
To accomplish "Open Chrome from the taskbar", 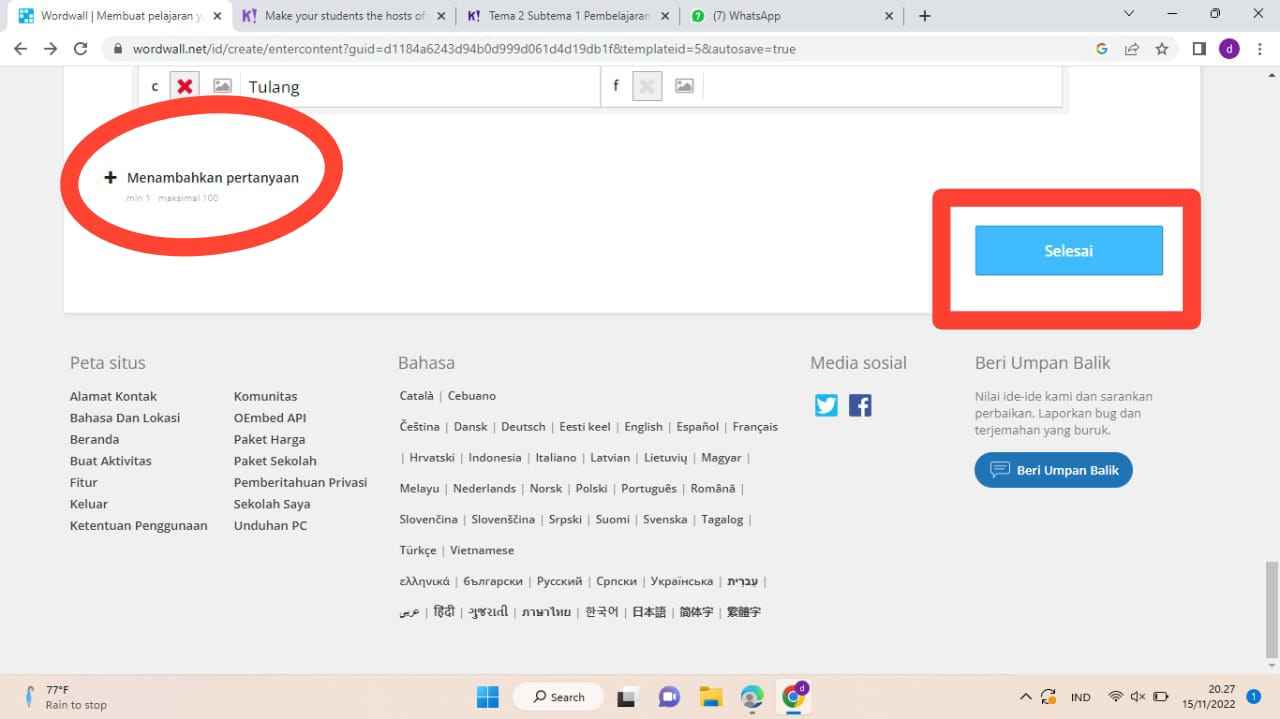I will [x=795, y=696].
